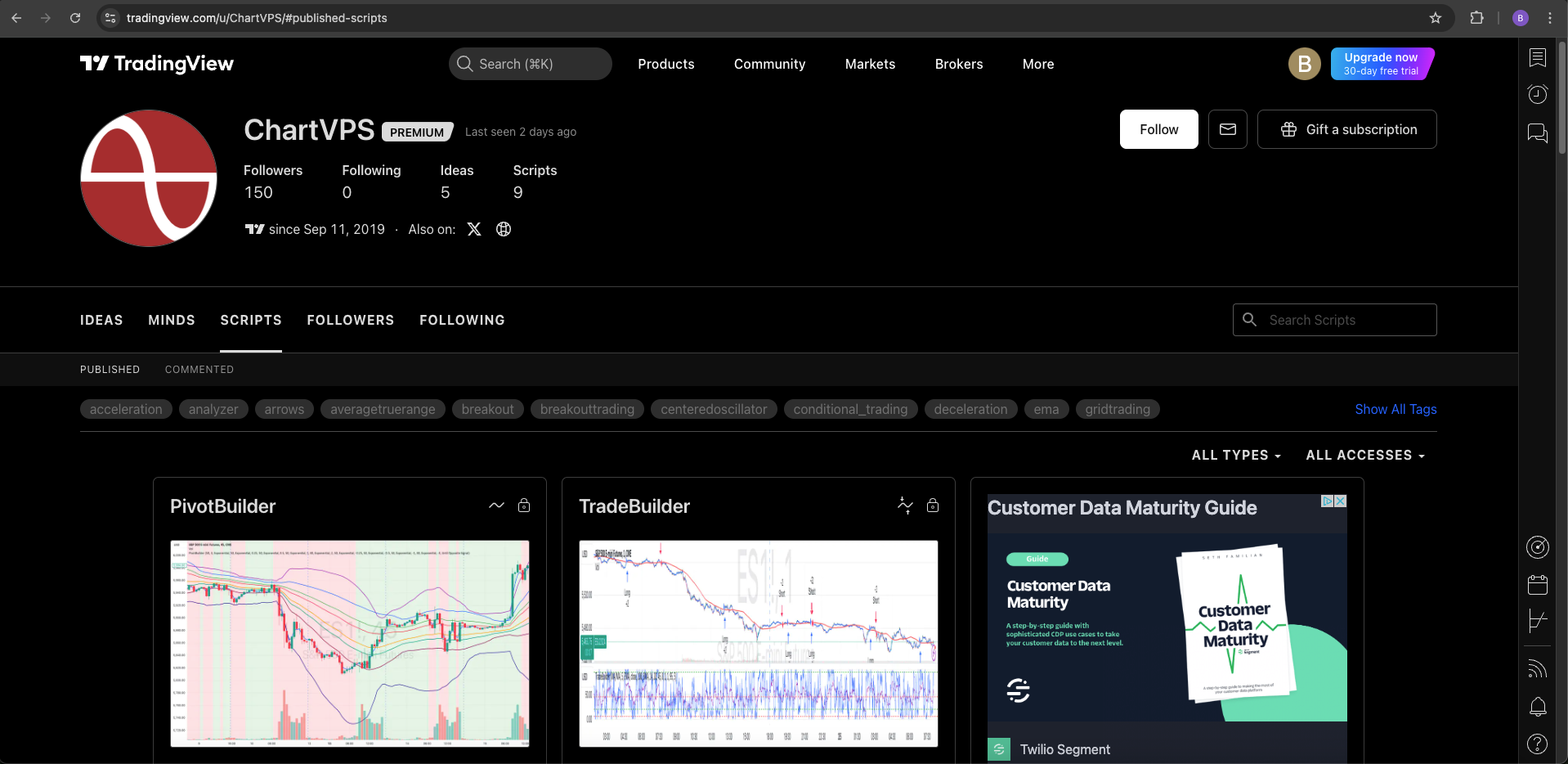
Task: Open the PivotBuilder chart thumbnail
Action: [350, 643]
